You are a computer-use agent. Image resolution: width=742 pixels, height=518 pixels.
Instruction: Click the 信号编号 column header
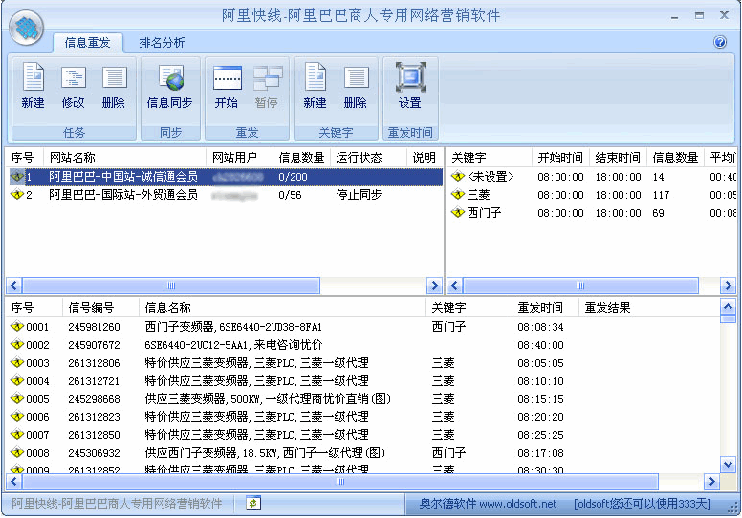tap(101, 307)
